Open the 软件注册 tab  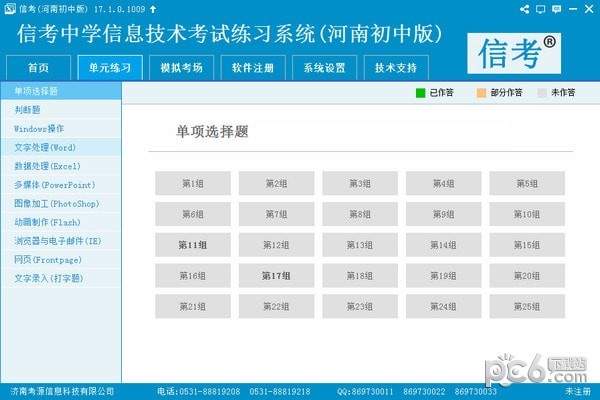(x=252, y=68)
